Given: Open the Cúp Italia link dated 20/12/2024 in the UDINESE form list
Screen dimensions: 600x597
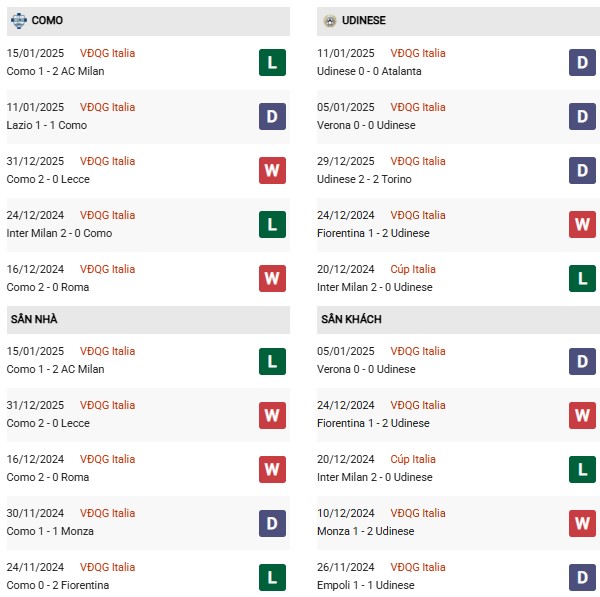Looking at the screenshot, I should [x=412, y=269].
